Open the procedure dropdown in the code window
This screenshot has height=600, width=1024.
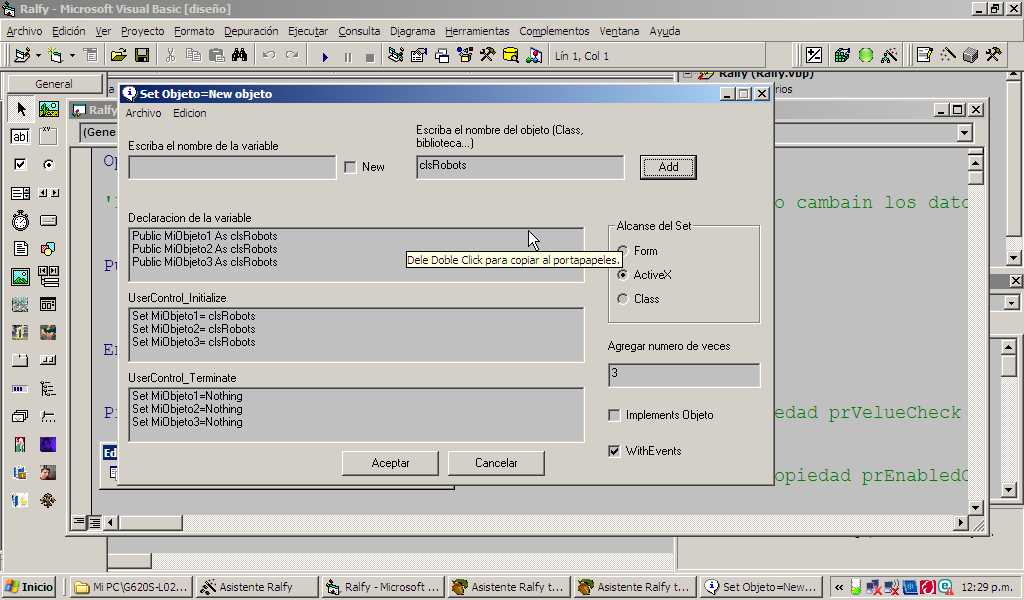[965, 133]
